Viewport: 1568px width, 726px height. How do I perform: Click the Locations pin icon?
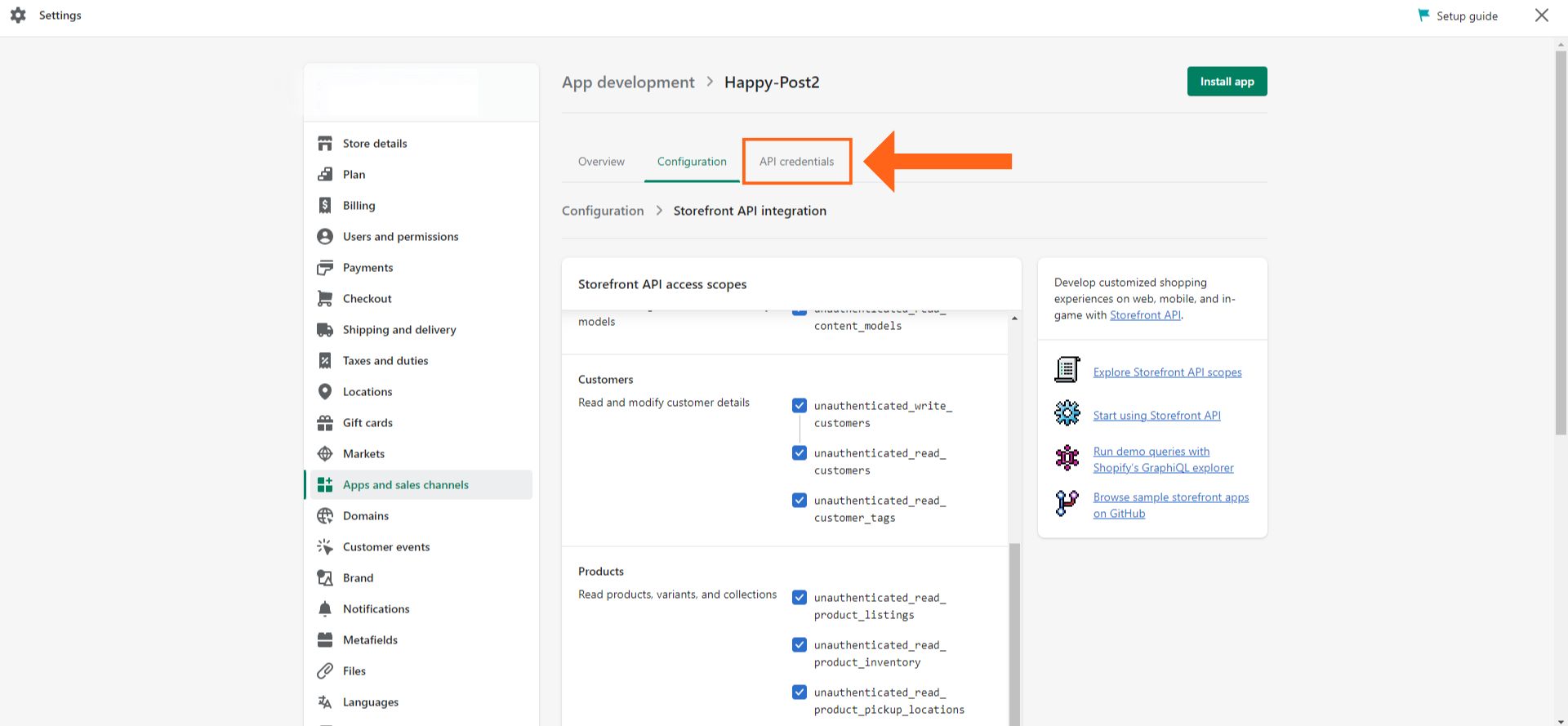point(325,392)
